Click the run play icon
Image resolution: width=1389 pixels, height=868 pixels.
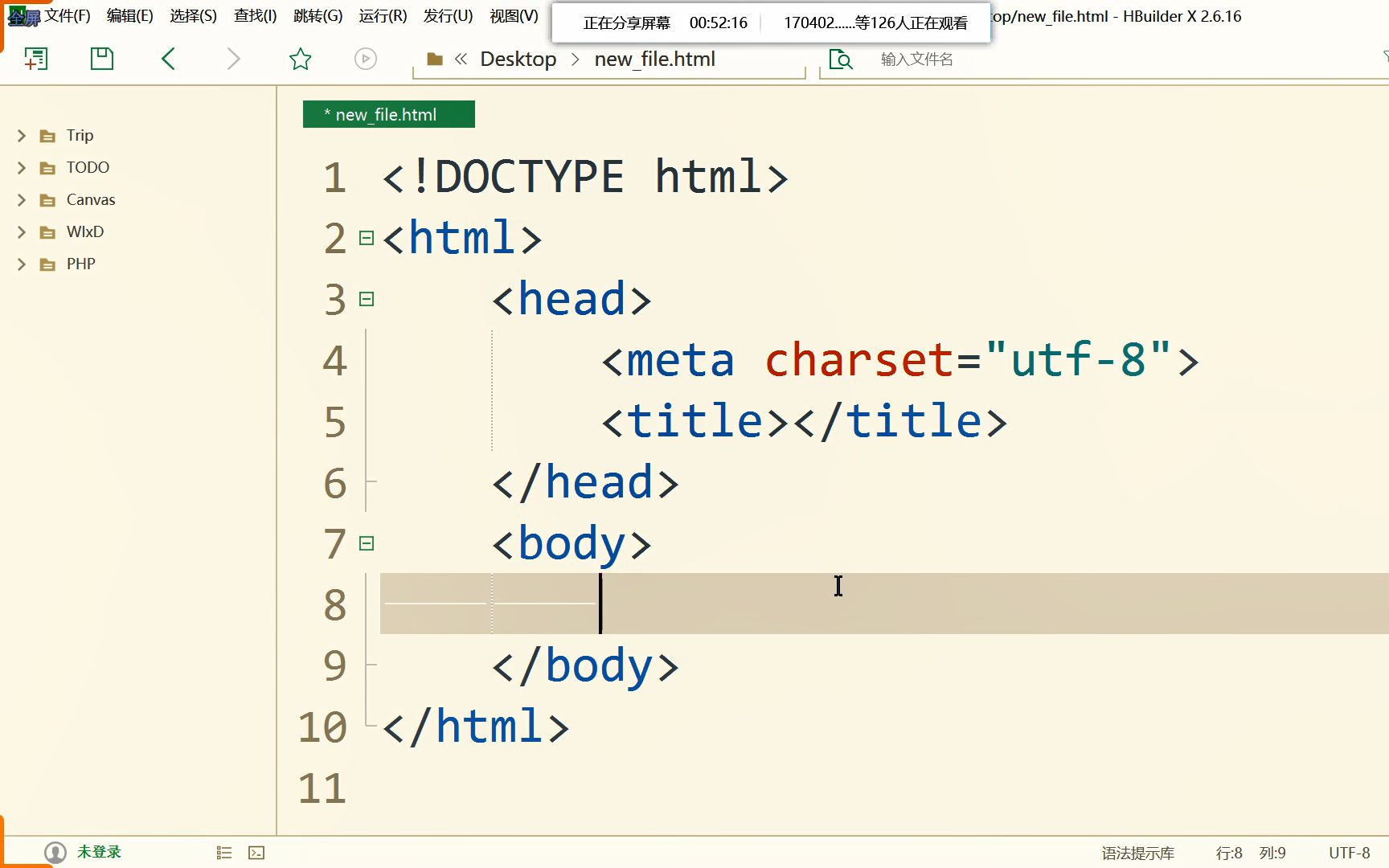pyautogui.click(x=366, y=59)
